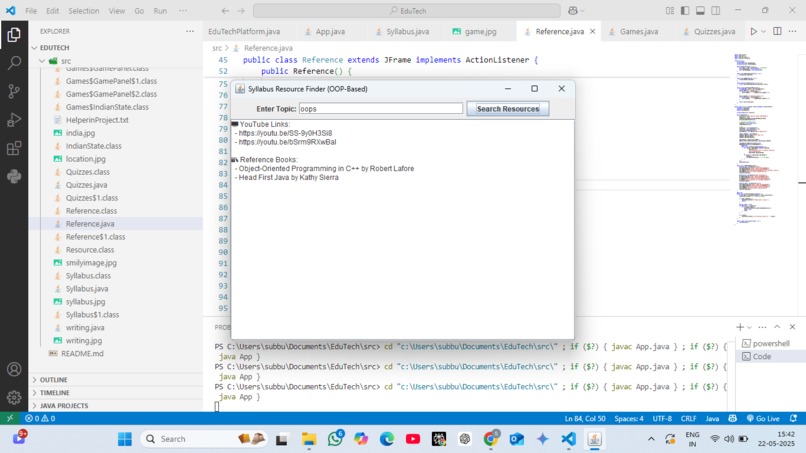
Task: Toggle the secondary side bar layout icon
Action: [x=716, y=11]
